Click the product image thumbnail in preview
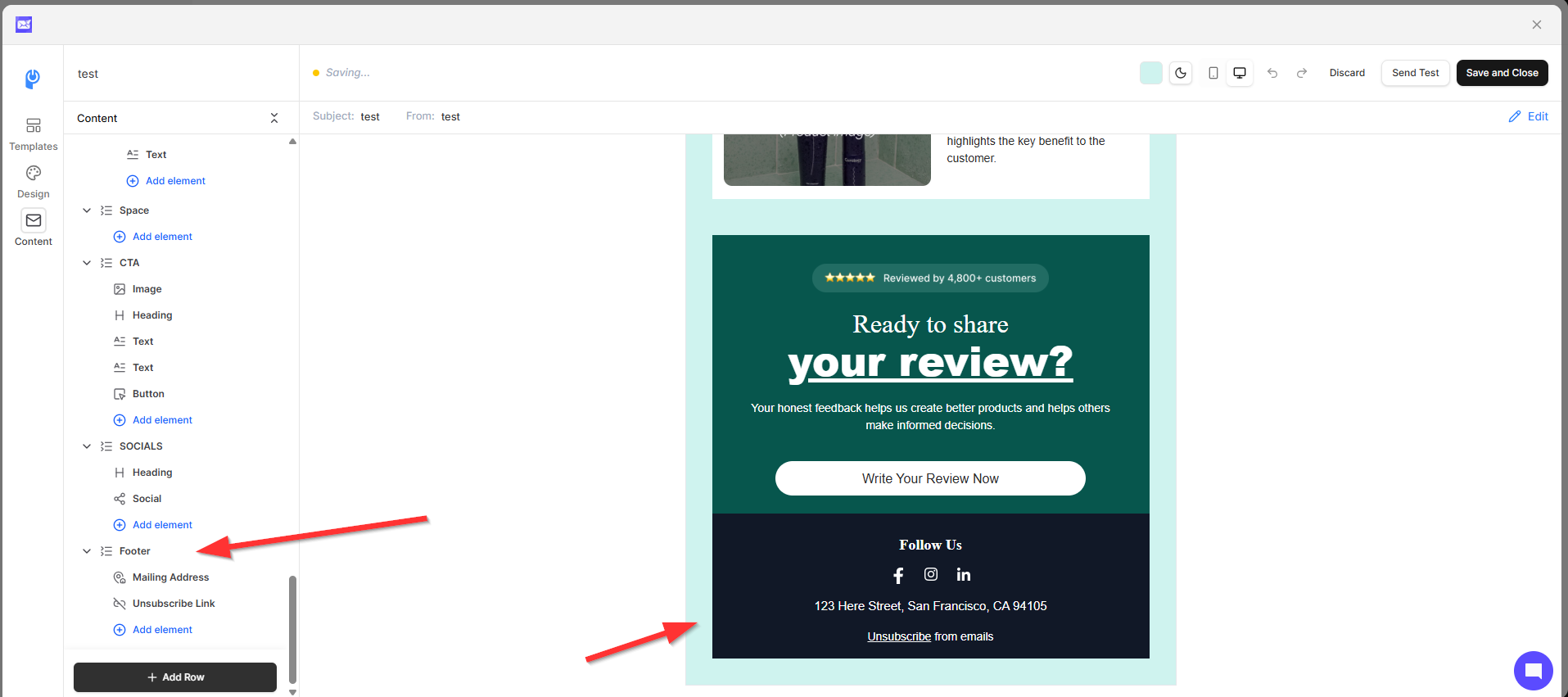Viewport: 1568px width, 697px height. [827, 160]
